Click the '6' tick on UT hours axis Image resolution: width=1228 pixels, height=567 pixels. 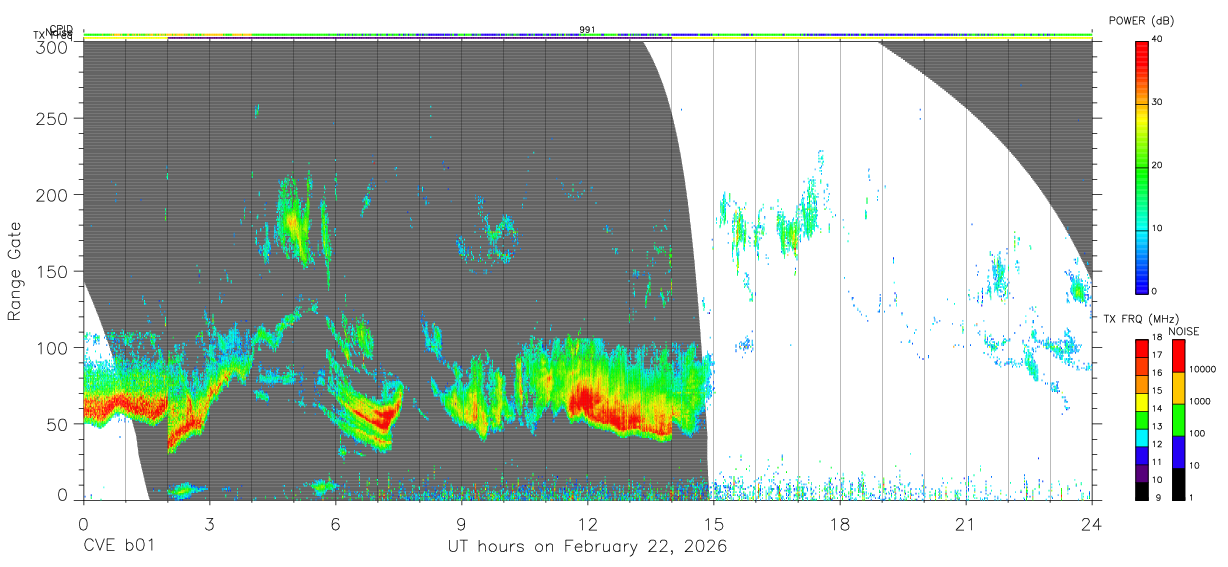point(335,523)
